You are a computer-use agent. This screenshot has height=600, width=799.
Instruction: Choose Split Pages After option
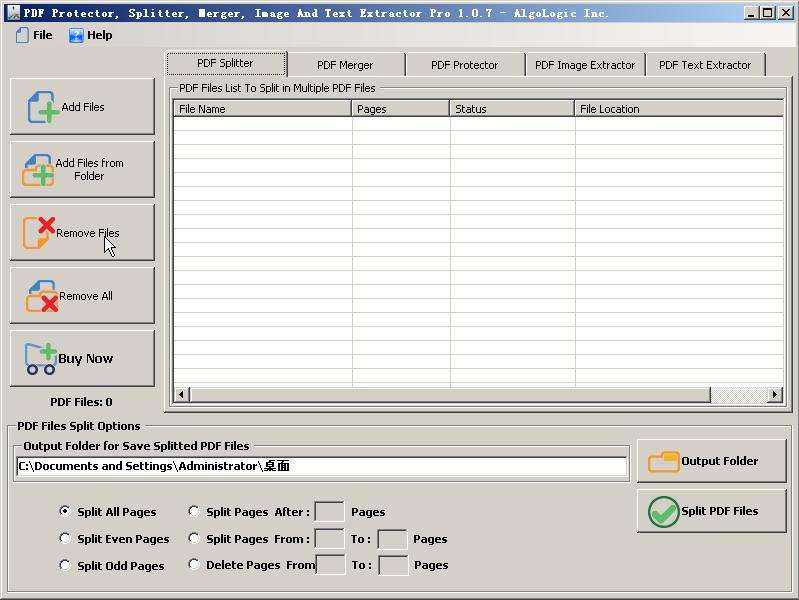pos(194,511)
